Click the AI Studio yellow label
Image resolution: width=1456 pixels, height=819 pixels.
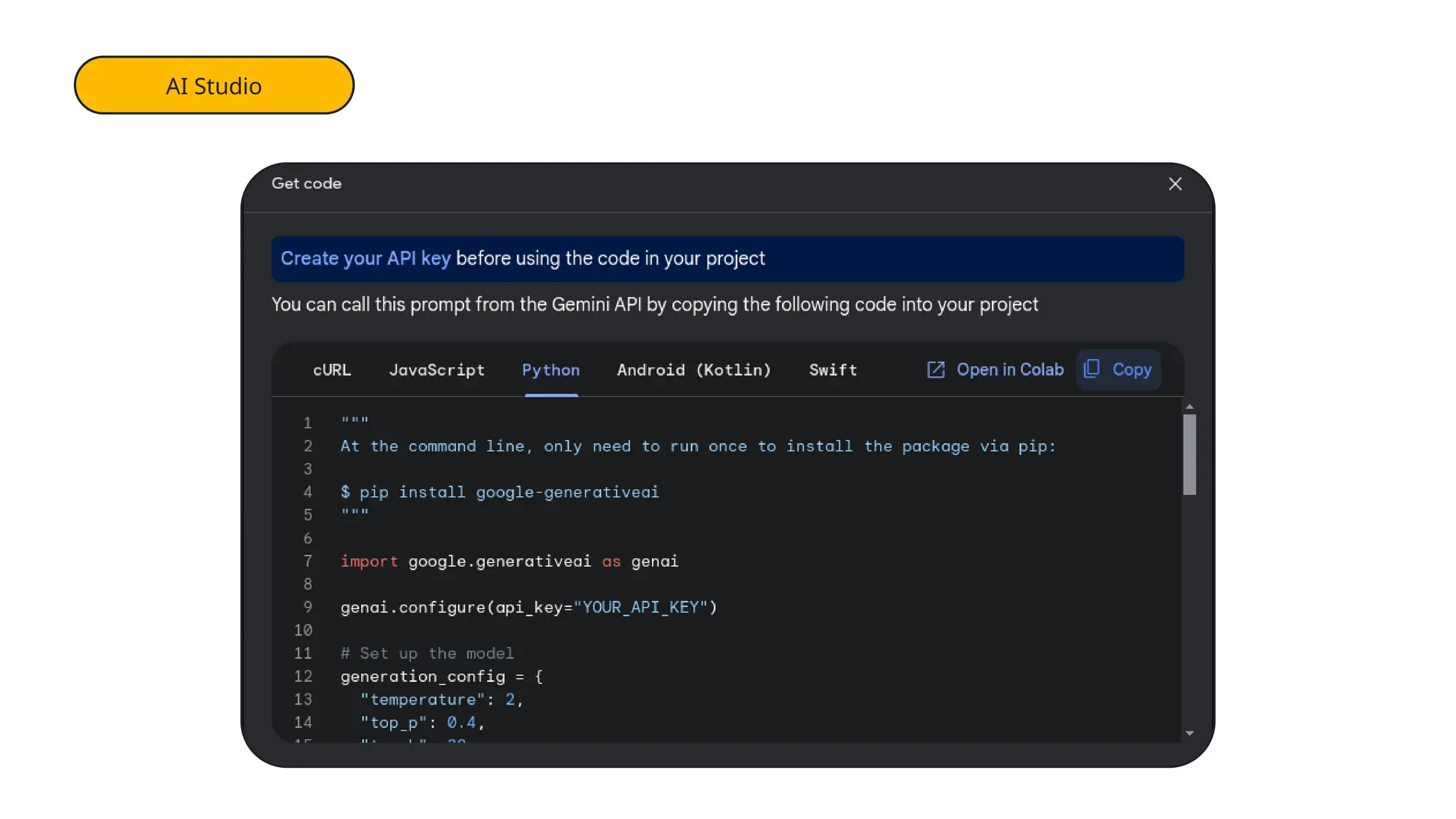point(214,85)
